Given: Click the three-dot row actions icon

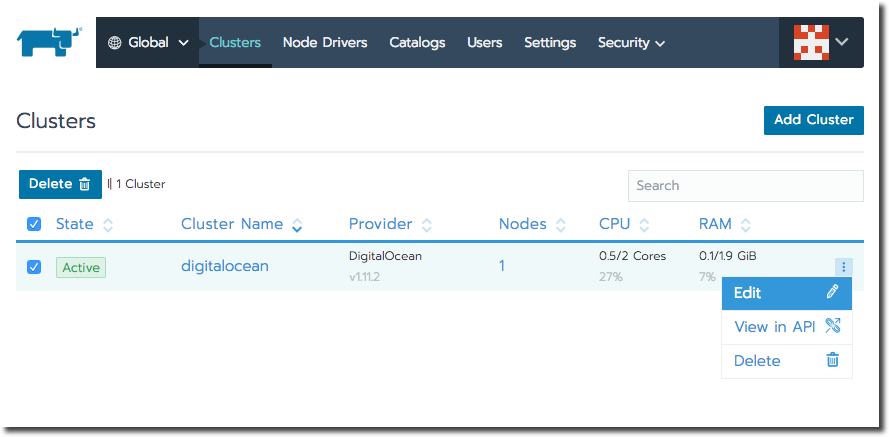Looking at the screenshot, I should pyautogui.click(x=844, y=267).
